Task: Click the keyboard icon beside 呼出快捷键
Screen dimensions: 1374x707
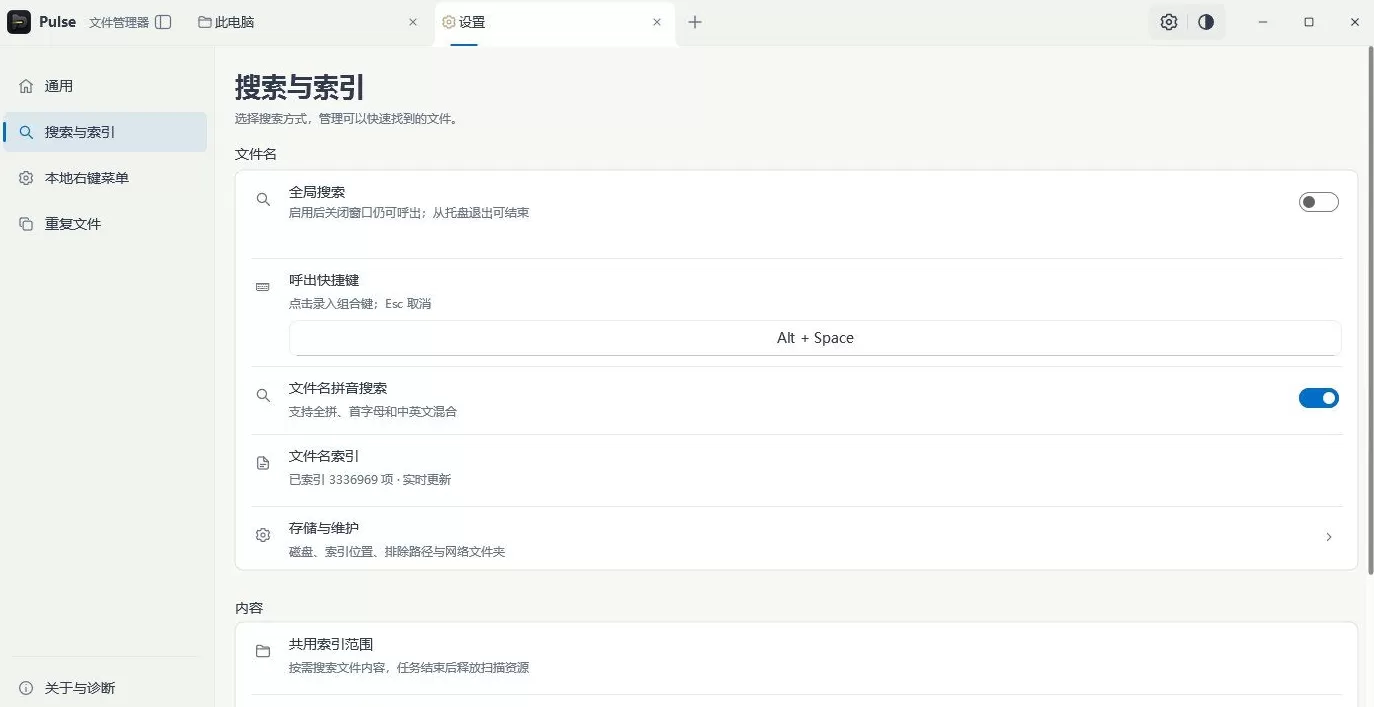Action: click(263, 287)
